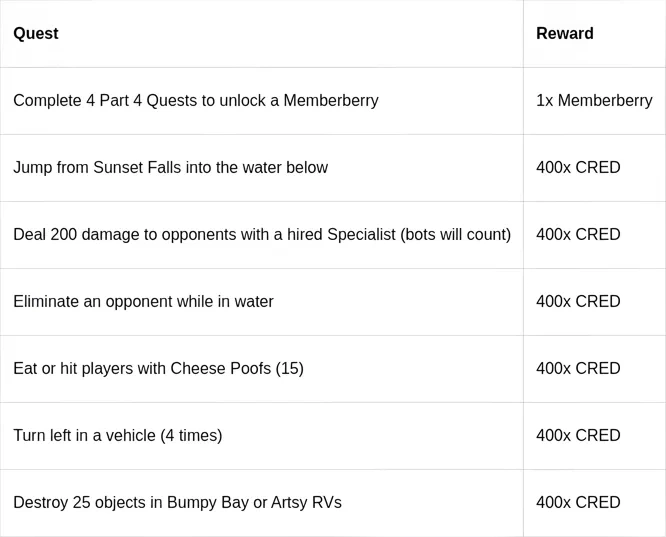This screenshot has width=666, height=537.
Task: Click the word Memberberry in first quest
Action: (331, 101)
